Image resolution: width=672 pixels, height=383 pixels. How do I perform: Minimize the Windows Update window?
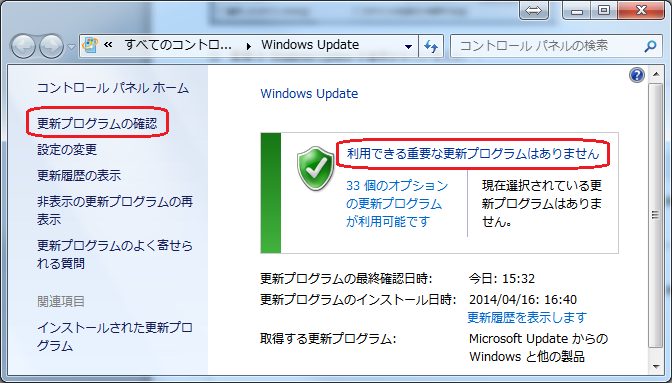[577, 10]
